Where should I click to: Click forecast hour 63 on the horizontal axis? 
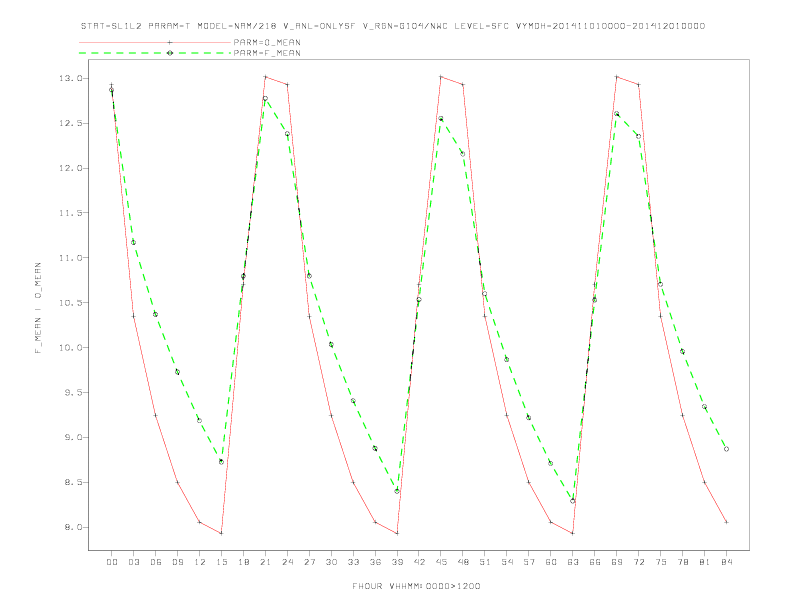[573, 562]
